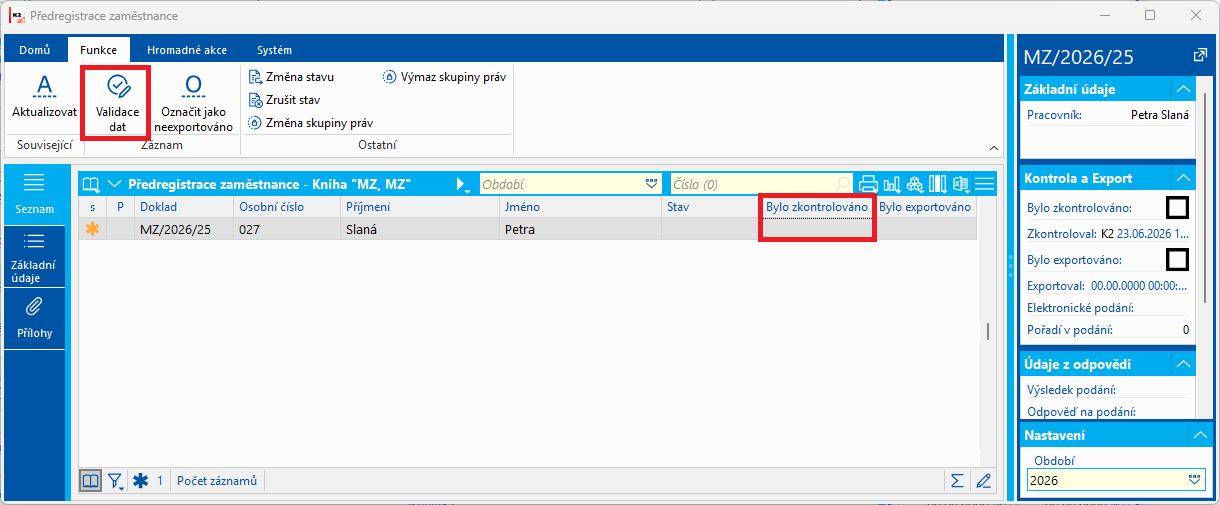
Task: Click the asterisk marker in the first row
Action: click(93, 229)
